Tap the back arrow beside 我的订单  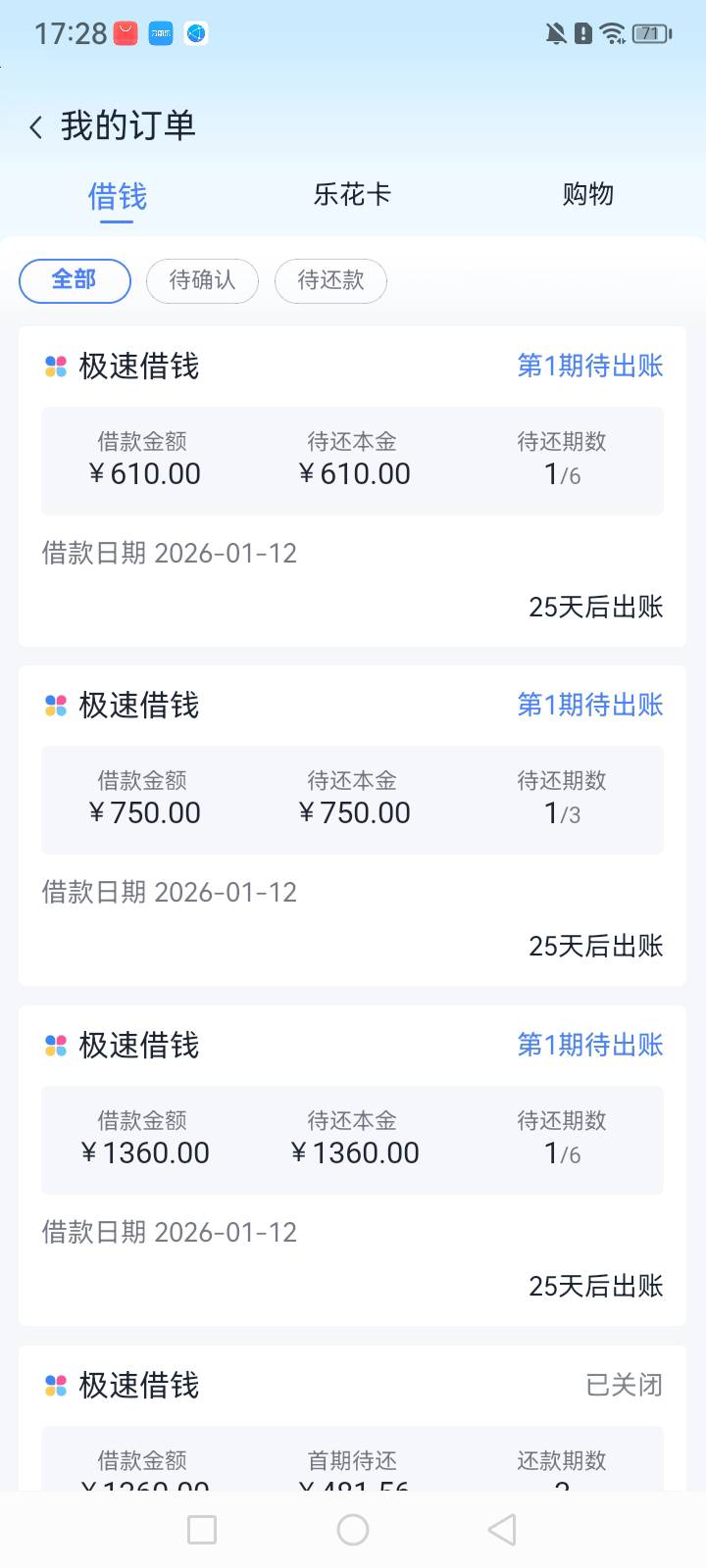tap(36, 127)
